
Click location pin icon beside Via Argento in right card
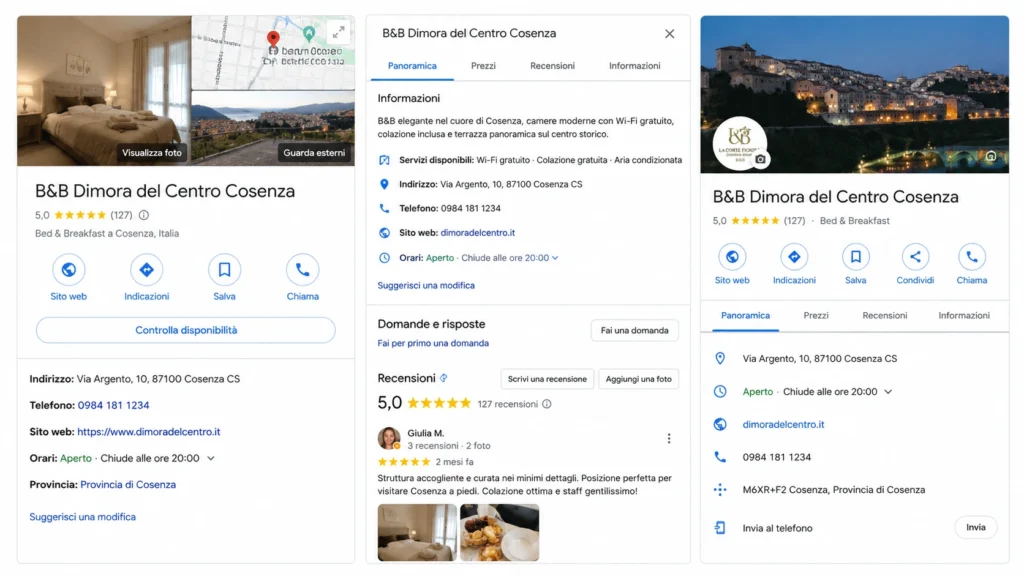(x=720, y=358)
